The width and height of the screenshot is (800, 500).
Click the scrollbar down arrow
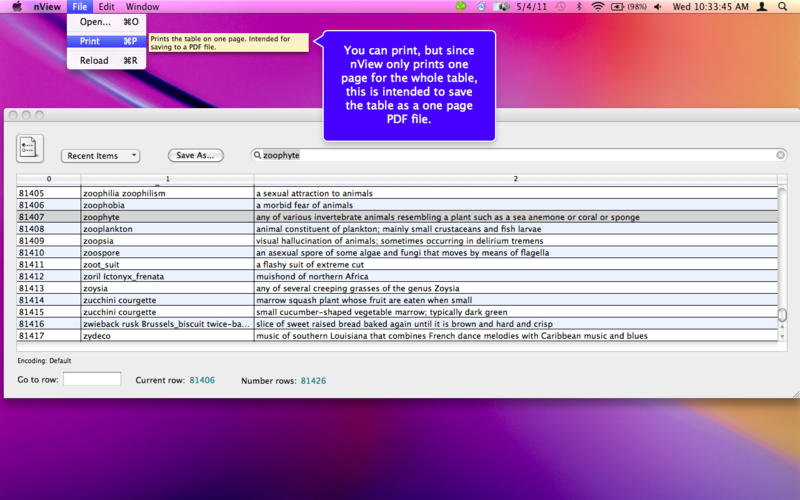click(x=782, y=336)
